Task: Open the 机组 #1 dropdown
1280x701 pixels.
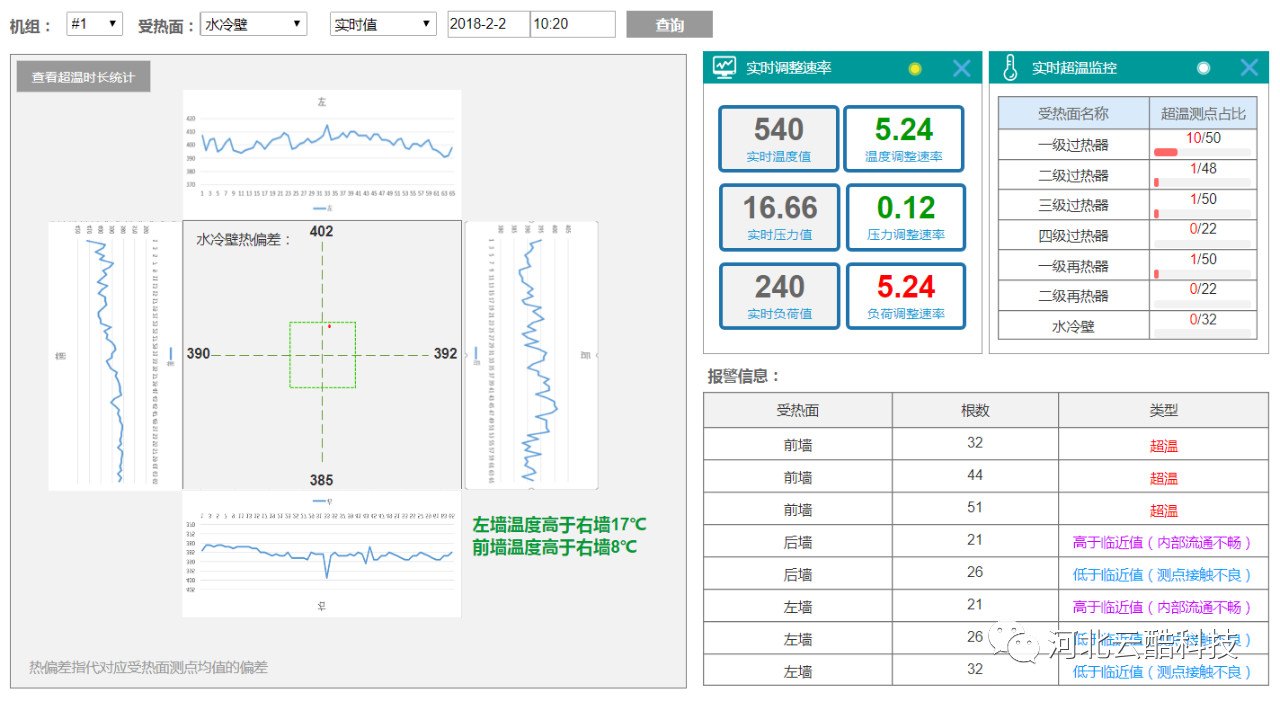Action: point(94,24)
